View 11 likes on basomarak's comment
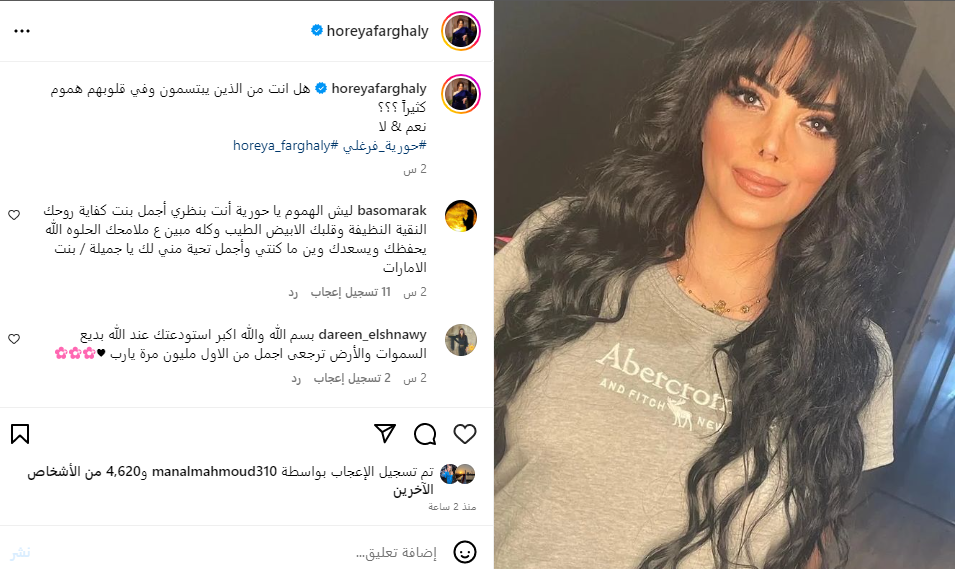 click(x=351, y=292)
